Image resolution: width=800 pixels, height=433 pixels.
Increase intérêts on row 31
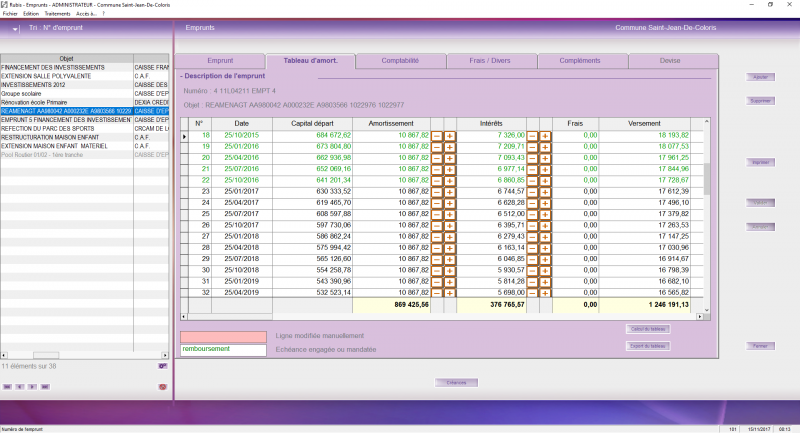coord(545,282)
